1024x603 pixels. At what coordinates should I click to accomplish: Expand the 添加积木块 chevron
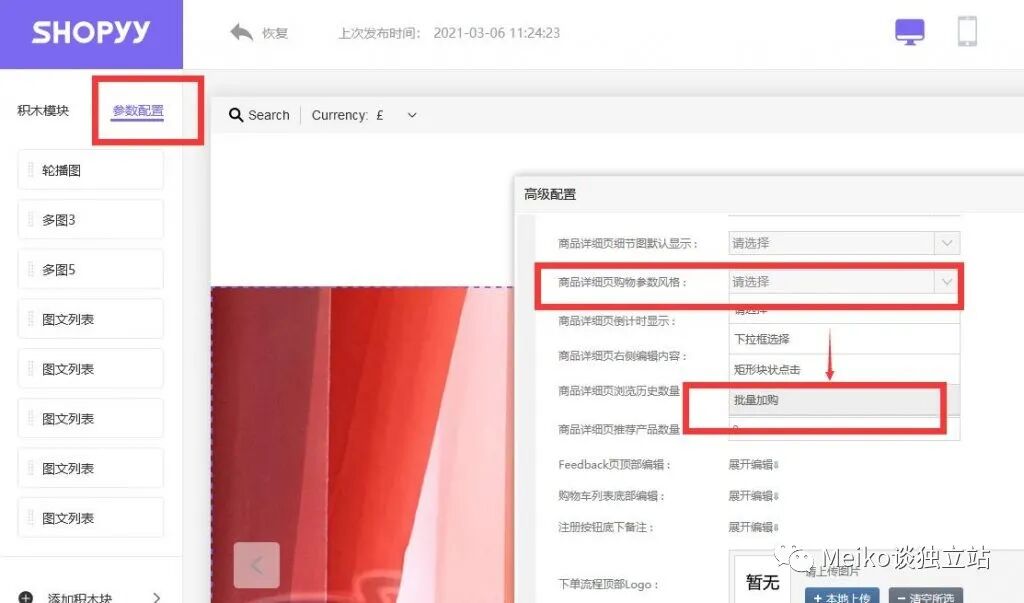click(x=157, y=595)
